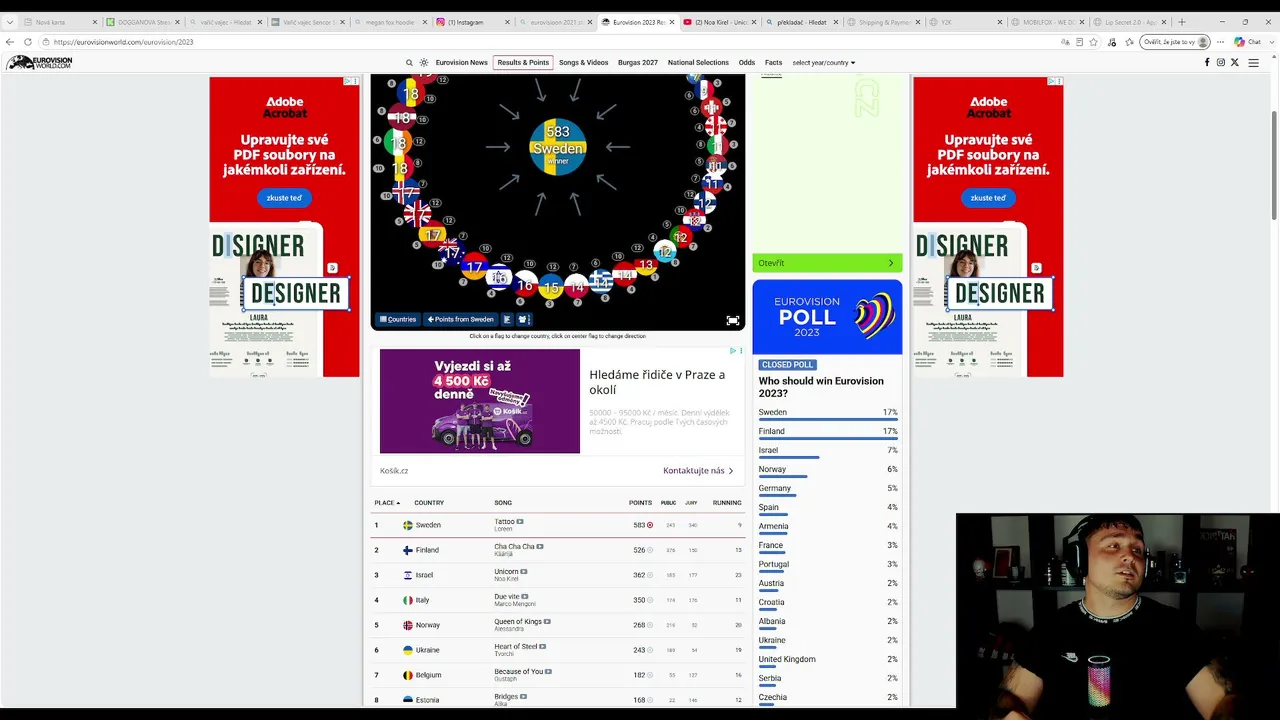The height and width of the screenshot is (720, 1280).
Task: Click the Eurovision Poll 2023 banner
Action: pyautogui.click(x=827, y=317)
